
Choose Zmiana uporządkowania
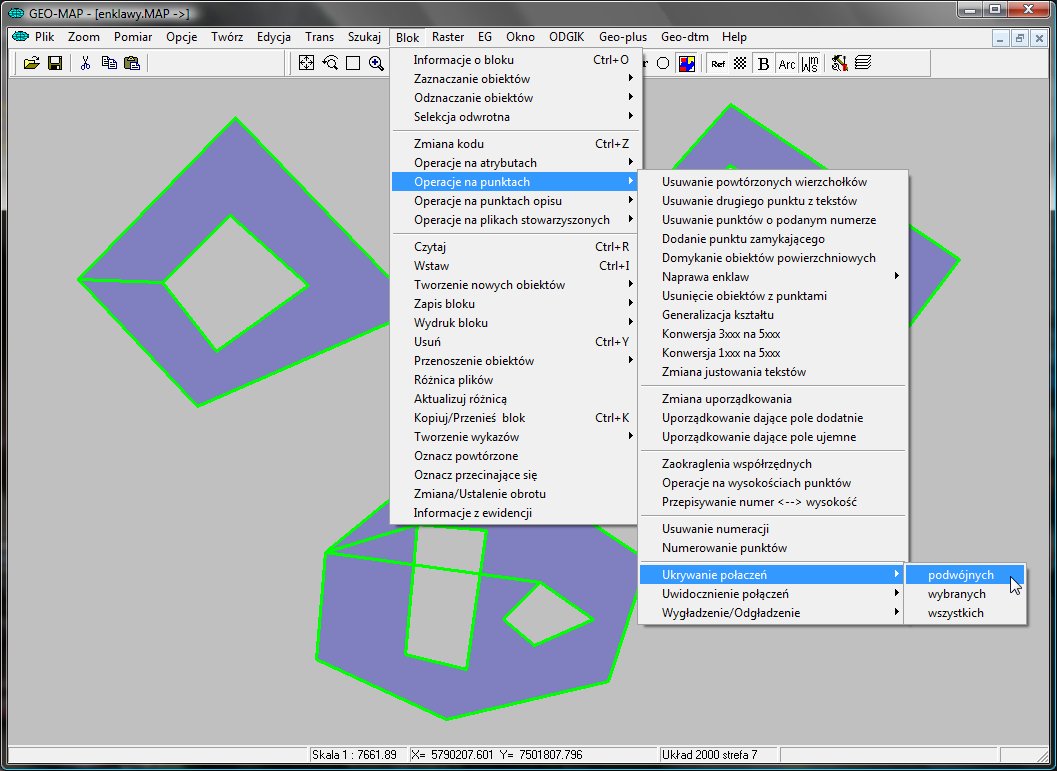click(x=773, y=399)
